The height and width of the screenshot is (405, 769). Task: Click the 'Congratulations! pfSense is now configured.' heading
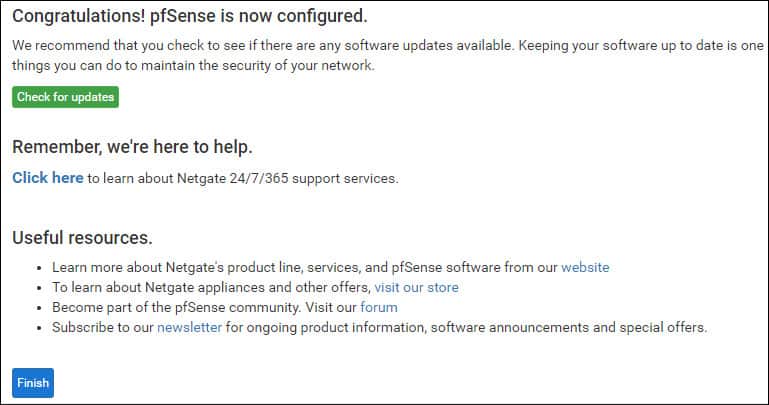click(190, 16)
